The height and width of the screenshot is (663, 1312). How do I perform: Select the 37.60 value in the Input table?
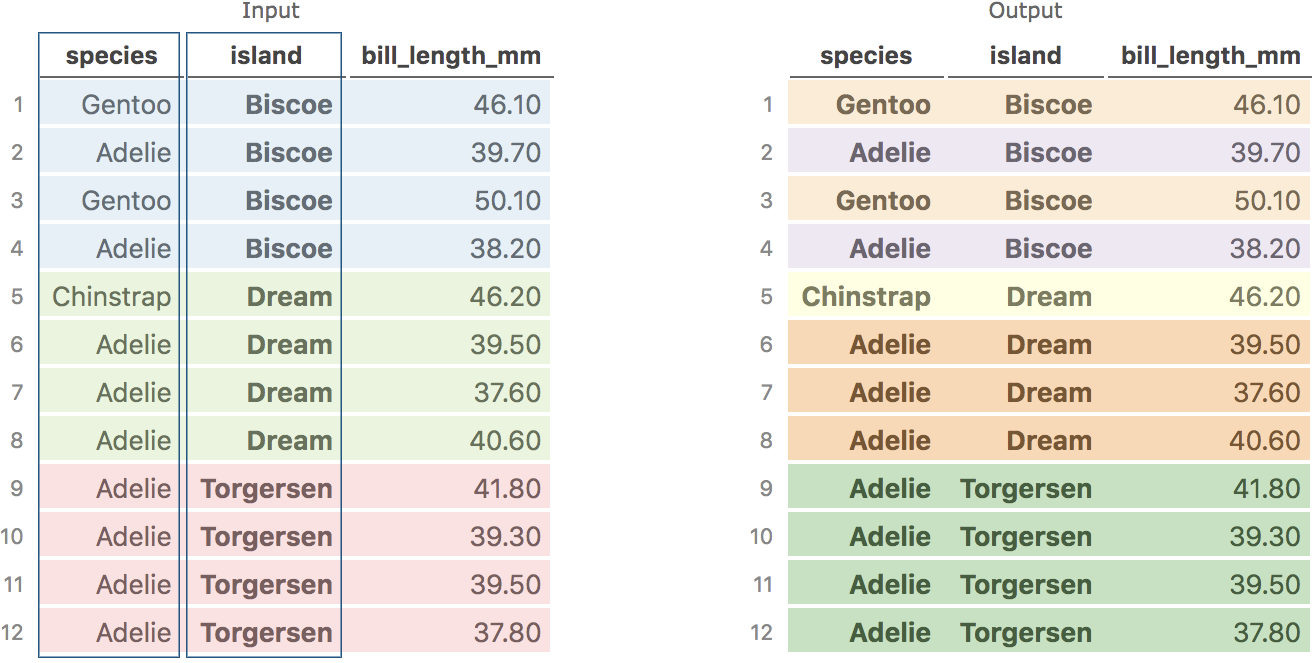[x=505, y=393]
